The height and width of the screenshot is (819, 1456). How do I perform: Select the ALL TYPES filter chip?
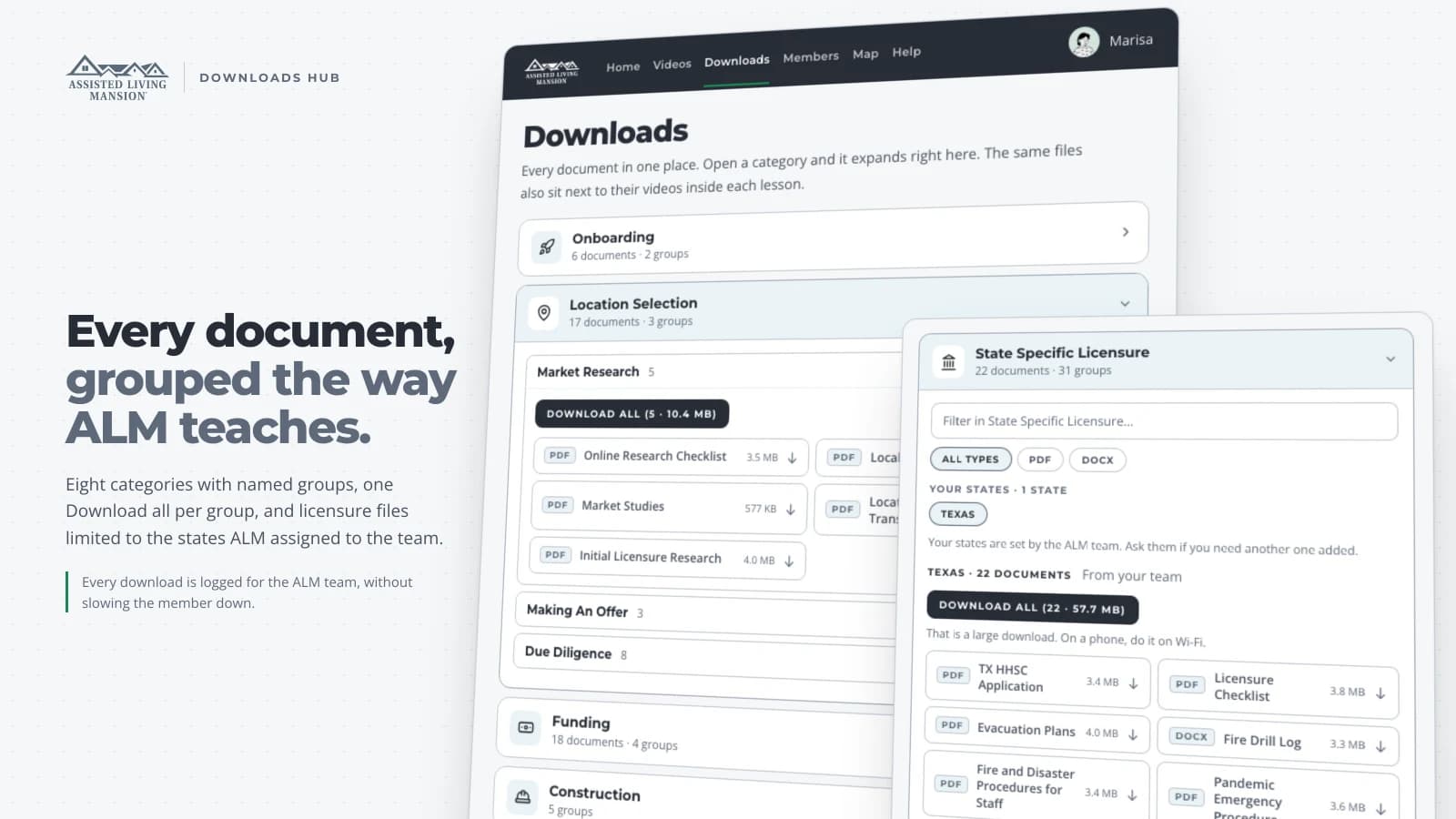(970, 459)
